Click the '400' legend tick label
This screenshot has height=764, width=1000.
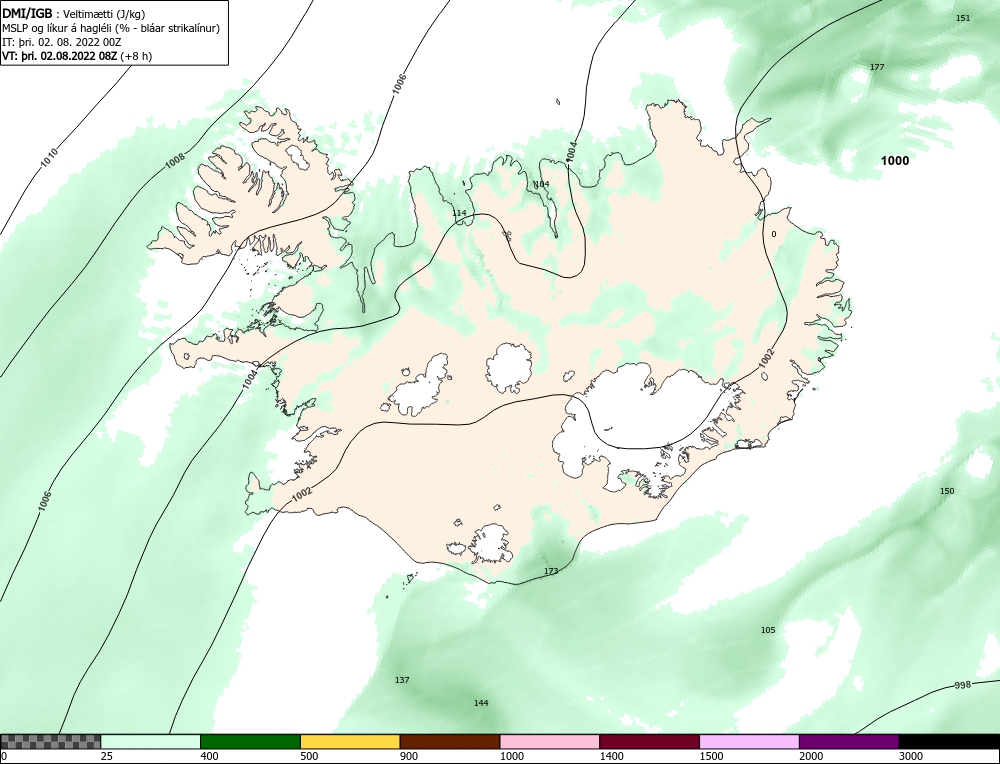(x=209, y=756)
